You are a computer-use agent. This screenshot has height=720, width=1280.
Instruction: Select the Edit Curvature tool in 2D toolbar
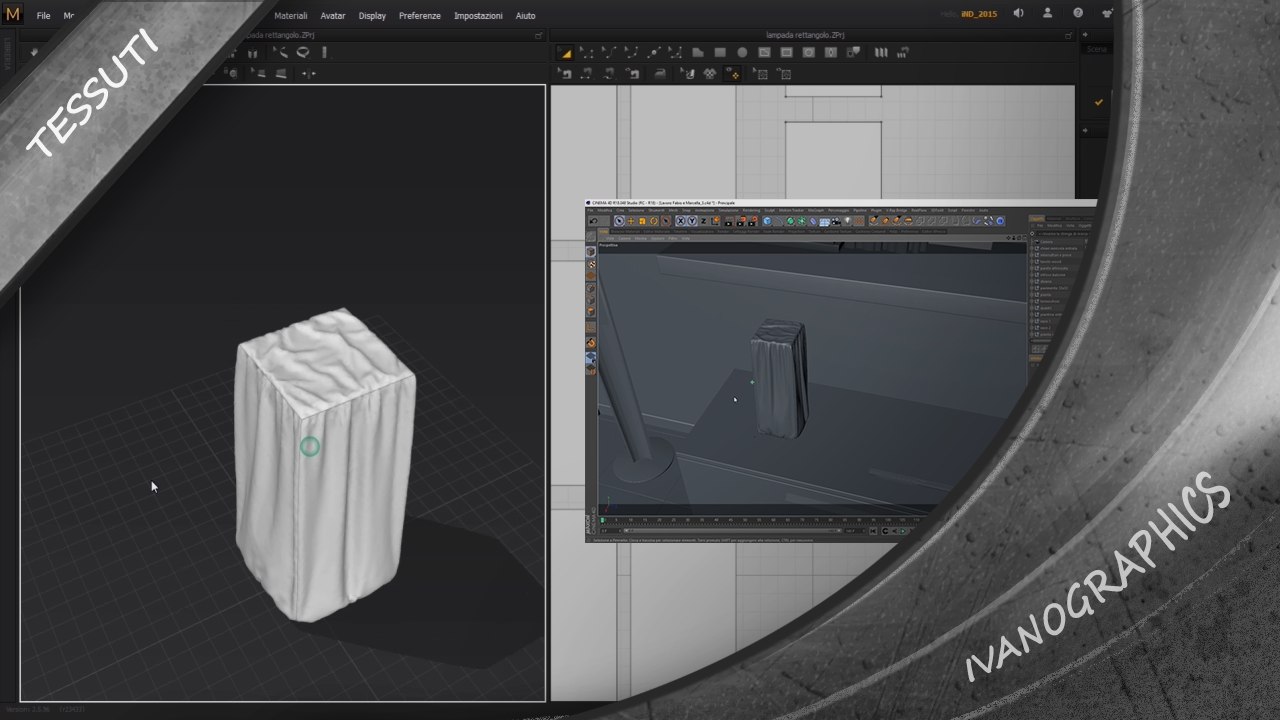pos(609,53)
